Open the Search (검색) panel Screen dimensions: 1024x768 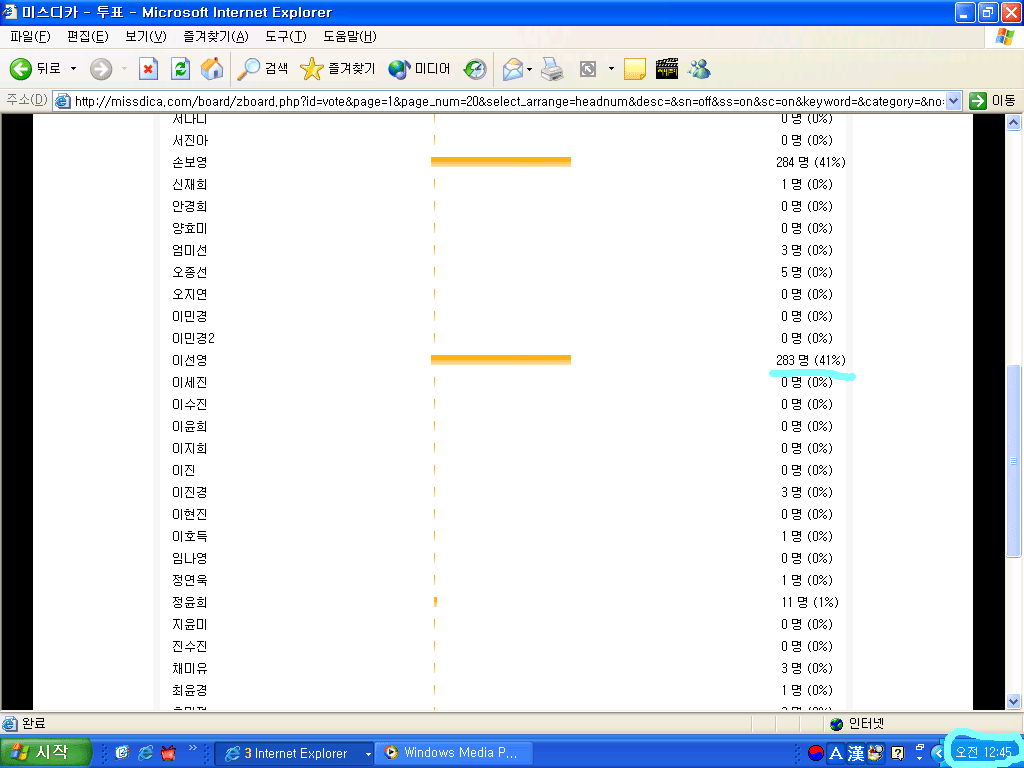pyautogui.click(x=263, y=69)
